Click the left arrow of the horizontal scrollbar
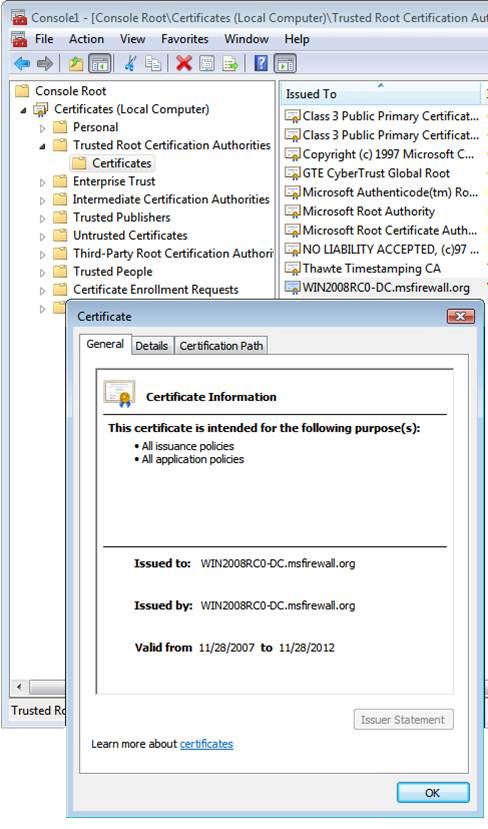 20,687
